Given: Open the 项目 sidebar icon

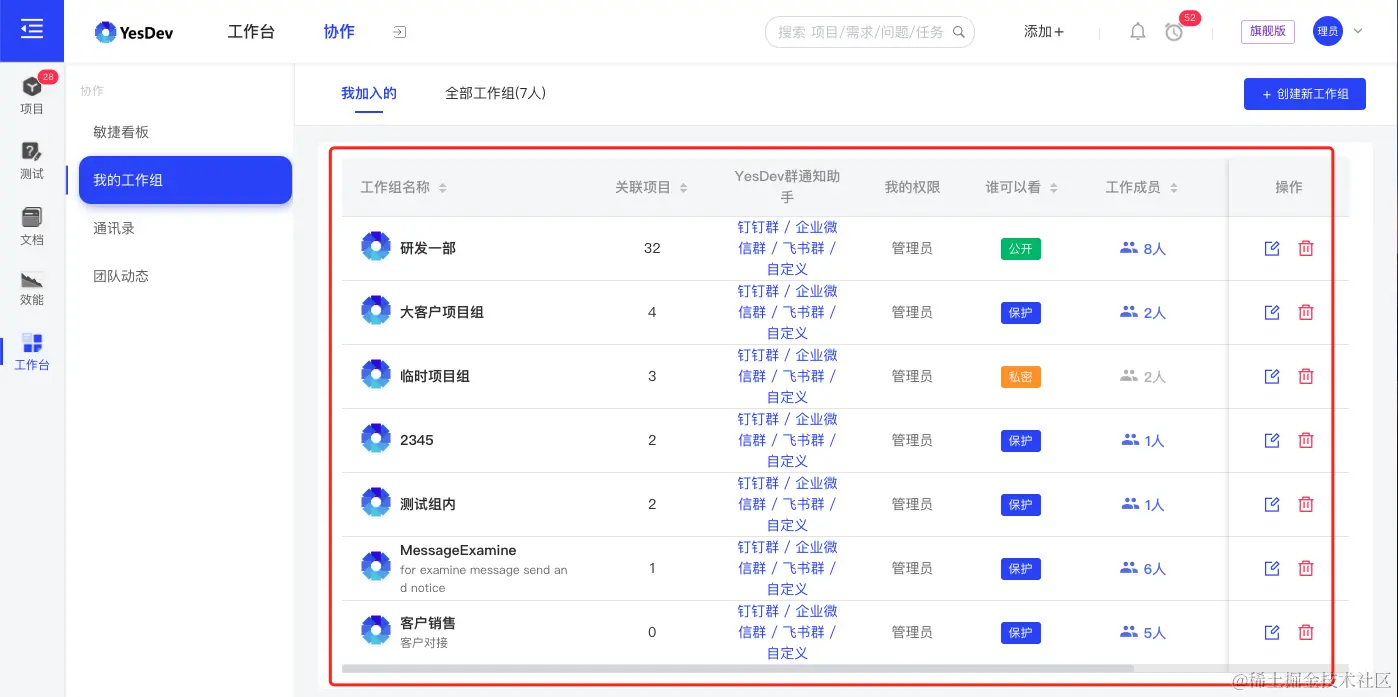Looking at the screenshot, I should pyautogui.click(x=32, y=95).
